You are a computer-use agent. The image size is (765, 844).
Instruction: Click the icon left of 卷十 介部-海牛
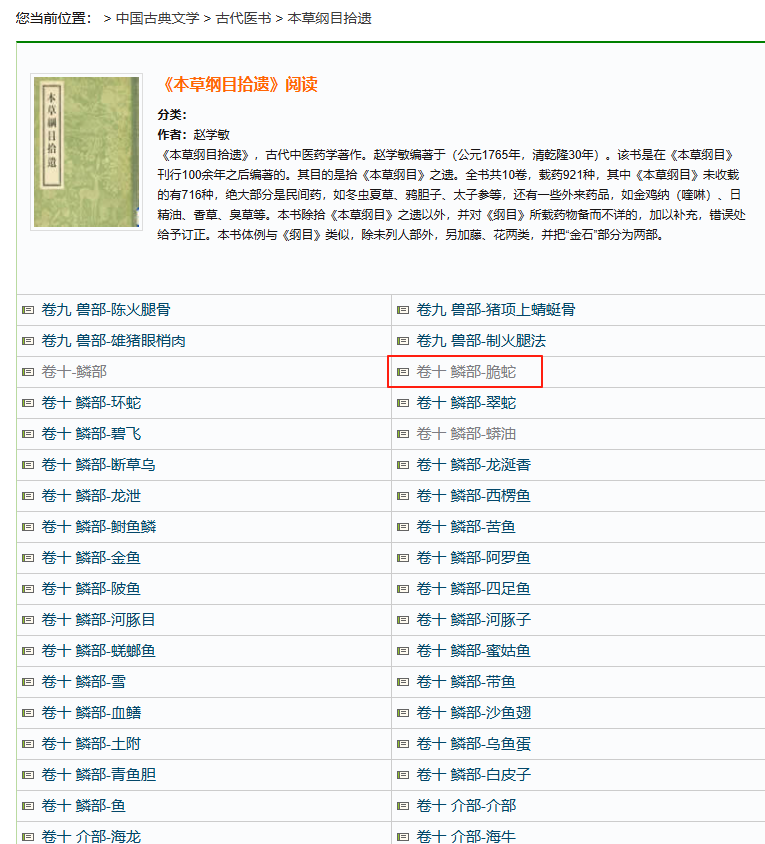pos(403,836)
